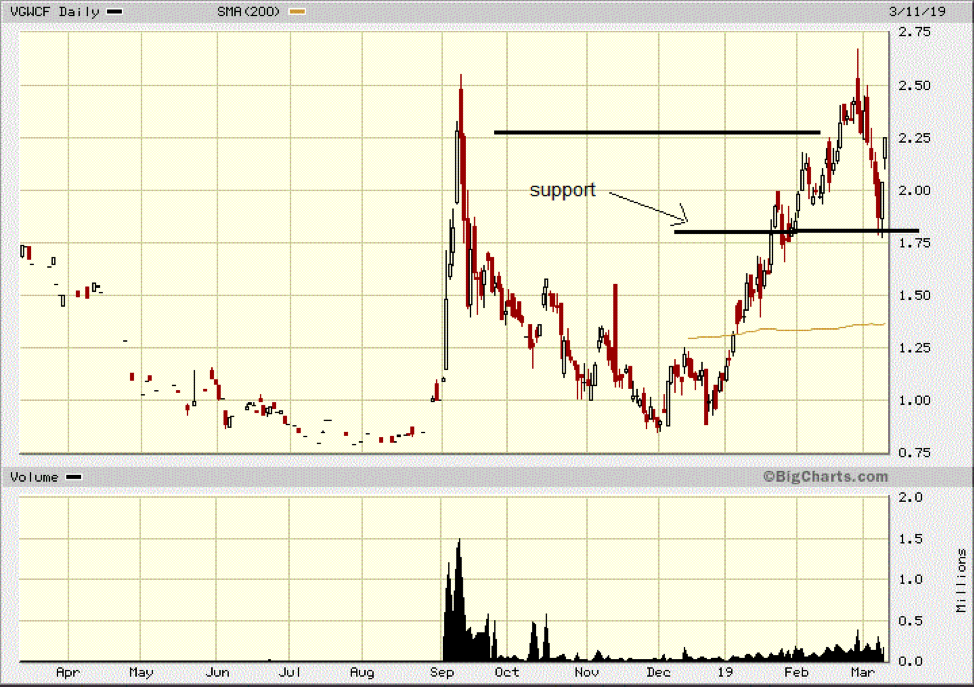Click the orange SMA(200) legend swatch
The height and width of the screenshot is (689, 974).
(298, 12)
